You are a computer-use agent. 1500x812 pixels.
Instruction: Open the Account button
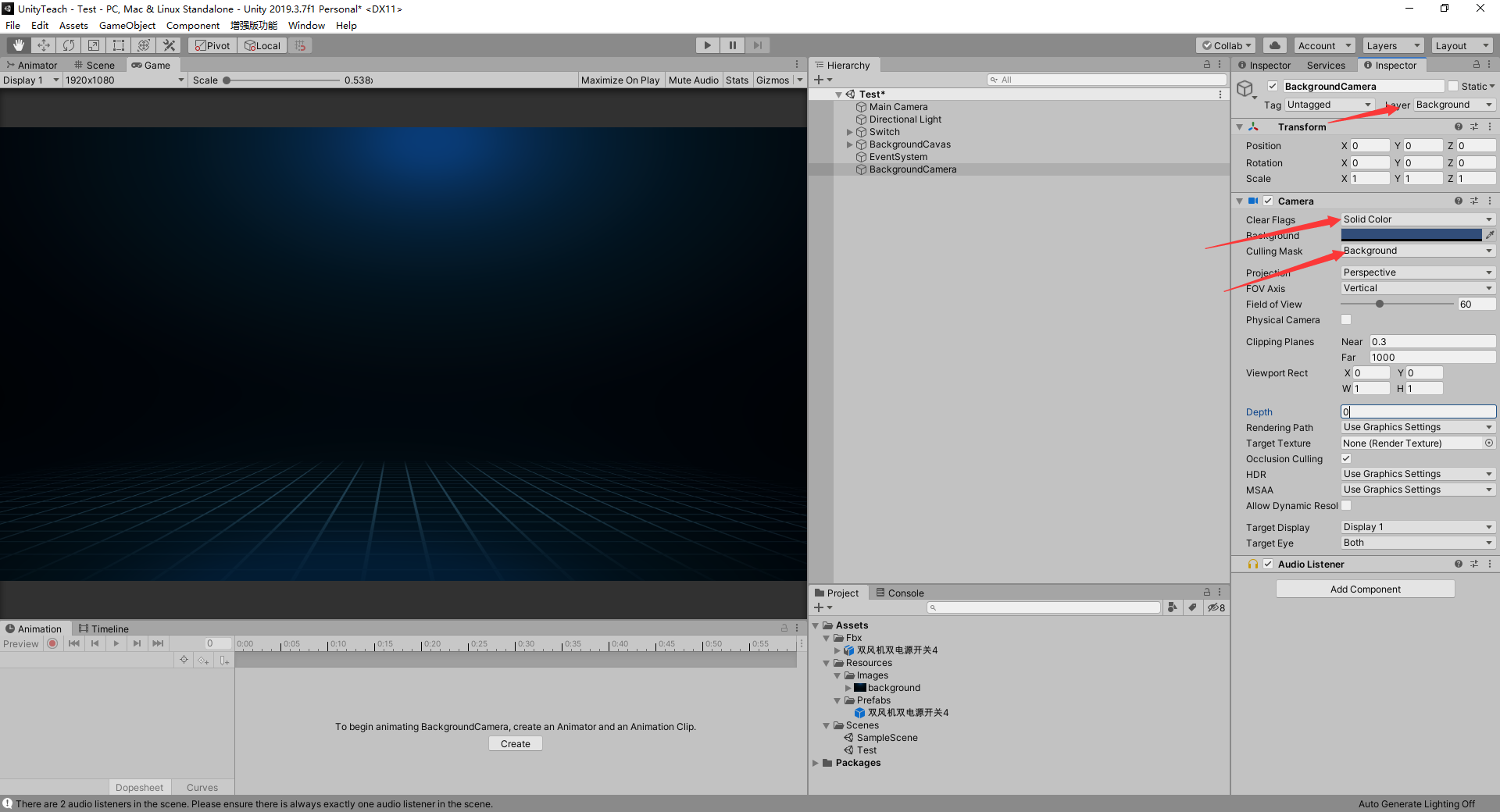tap(1324, 45)
